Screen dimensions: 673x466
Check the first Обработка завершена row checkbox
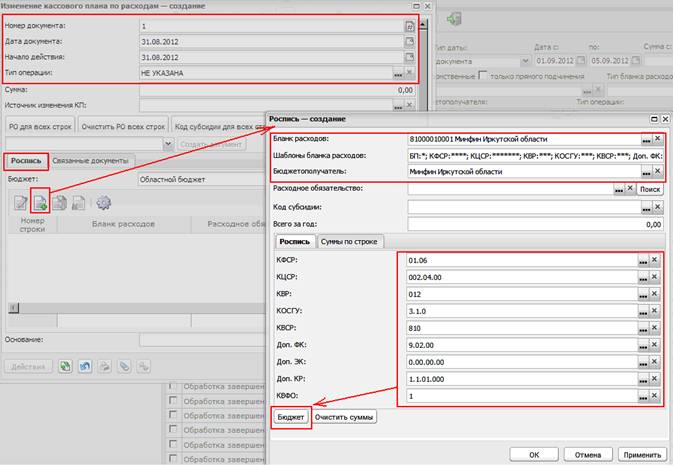173,386
